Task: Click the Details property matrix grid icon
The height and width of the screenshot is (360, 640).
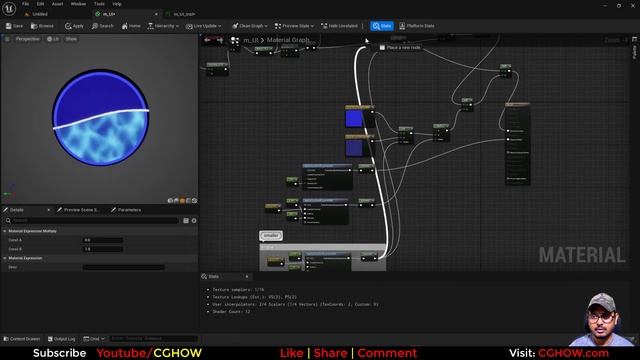Action: click(x=186, y=221)
